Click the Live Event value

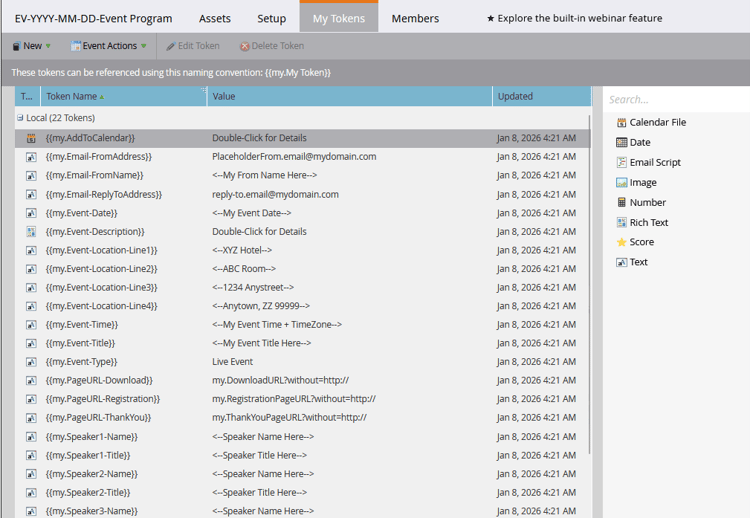232,362
